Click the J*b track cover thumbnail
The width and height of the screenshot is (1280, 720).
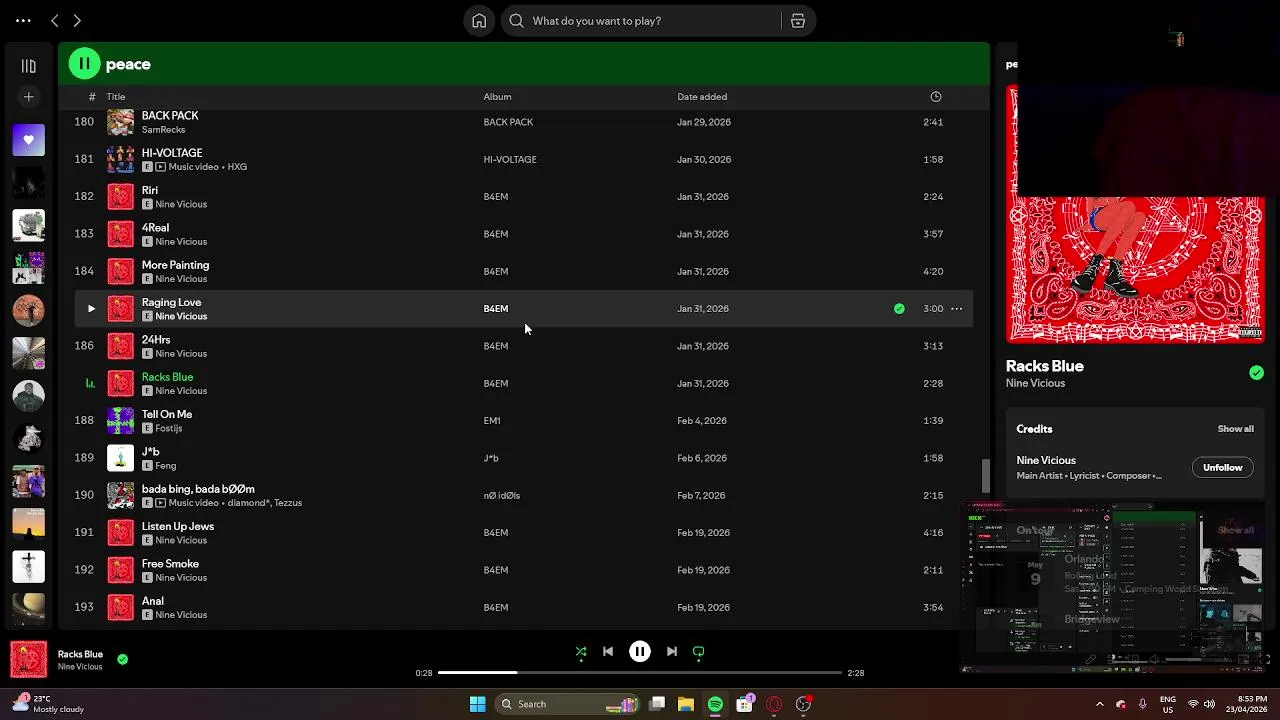pyautogui.click(x=121, y=458)
